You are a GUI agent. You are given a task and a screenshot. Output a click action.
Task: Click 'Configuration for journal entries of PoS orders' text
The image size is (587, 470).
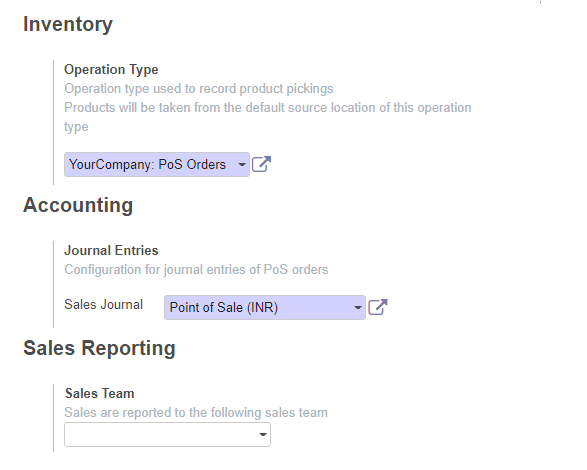[196, 270]
